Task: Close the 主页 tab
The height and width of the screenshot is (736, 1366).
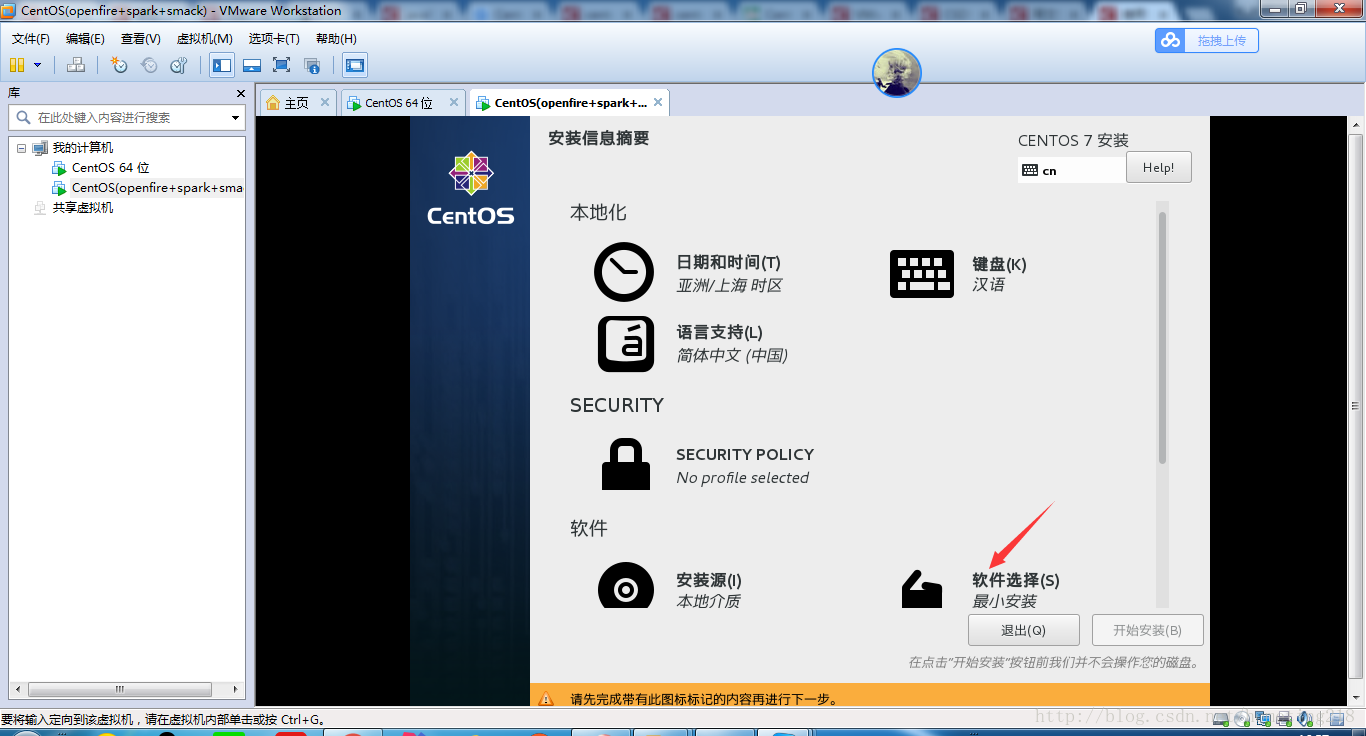Action: 324,102
